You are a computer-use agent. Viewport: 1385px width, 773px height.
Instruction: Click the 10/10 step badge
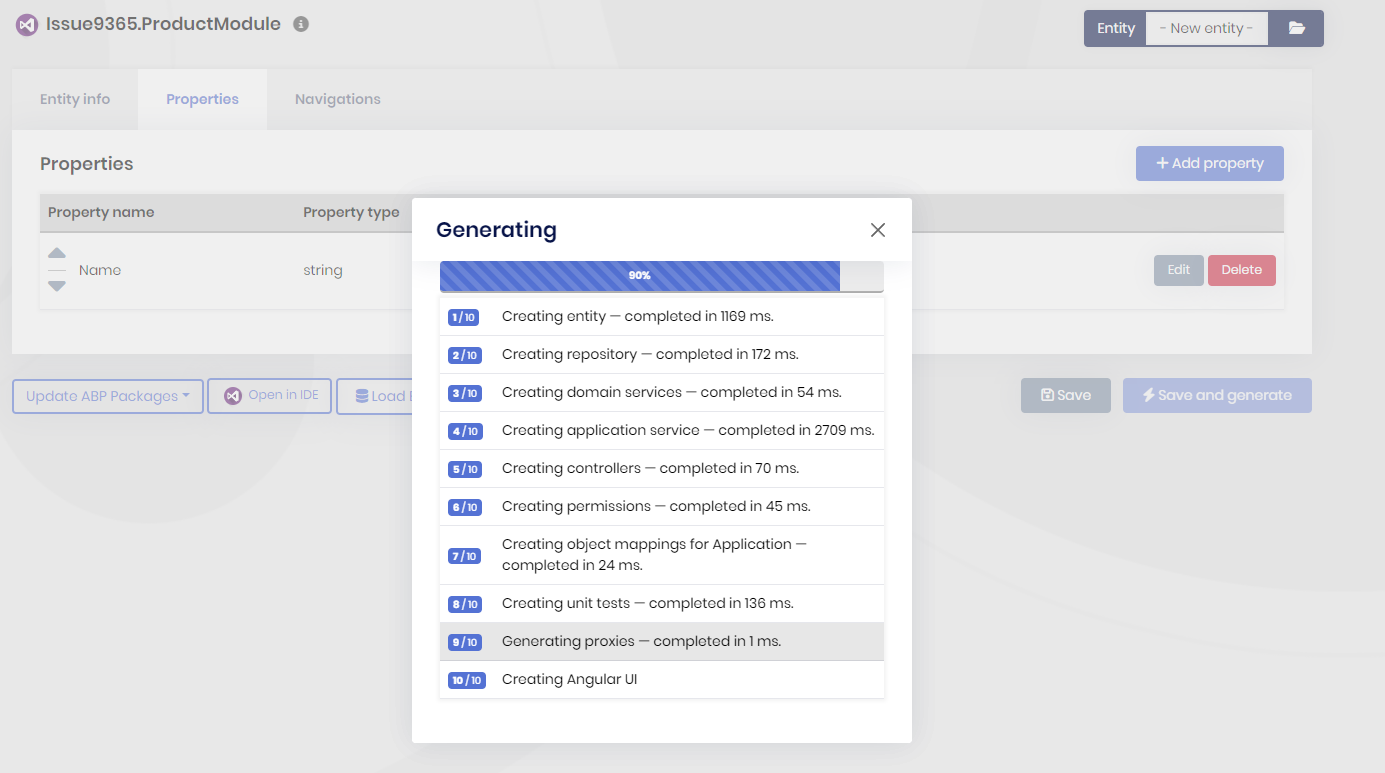466,680
